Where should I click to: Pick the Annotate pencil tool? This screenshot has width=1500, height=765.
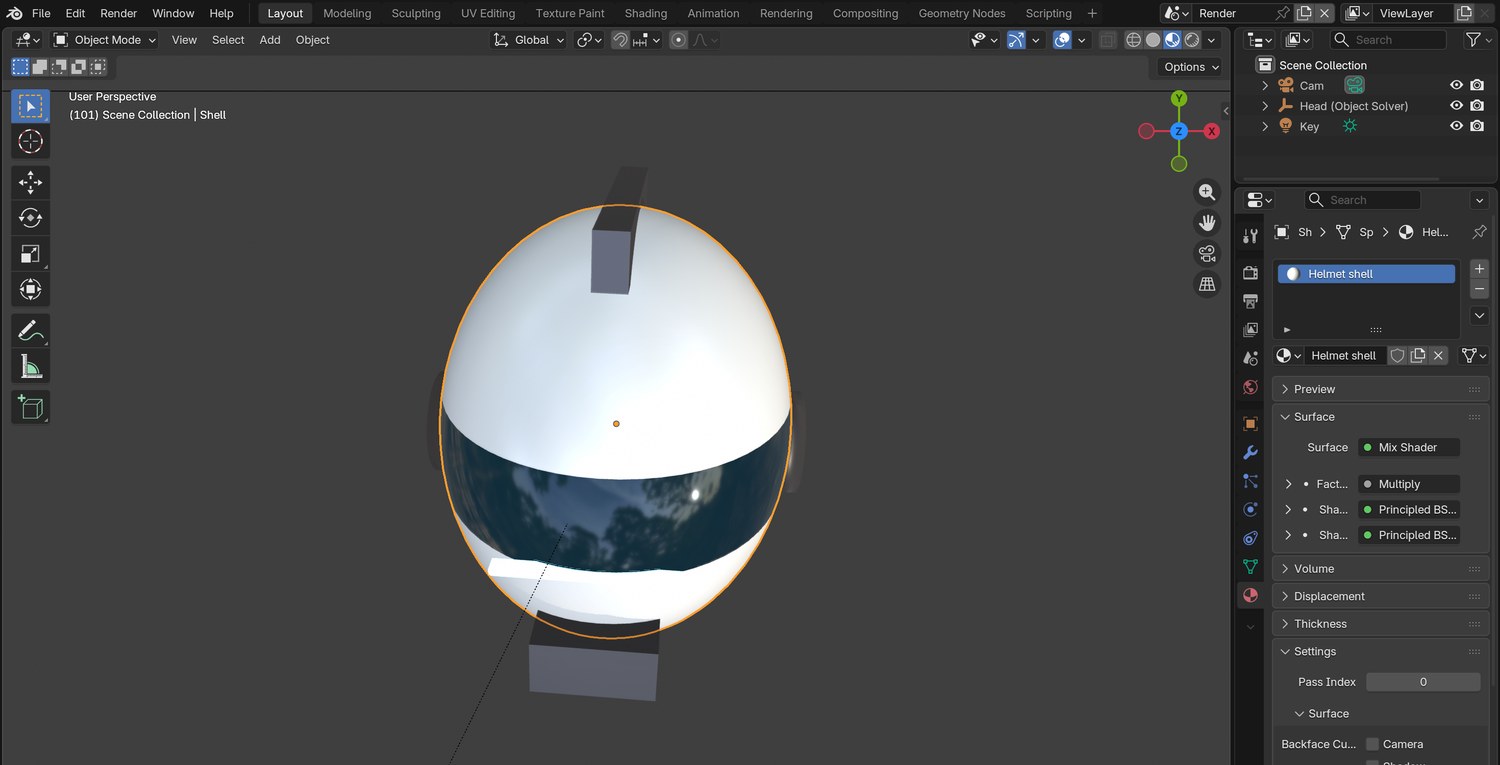(x=30, y=331)
